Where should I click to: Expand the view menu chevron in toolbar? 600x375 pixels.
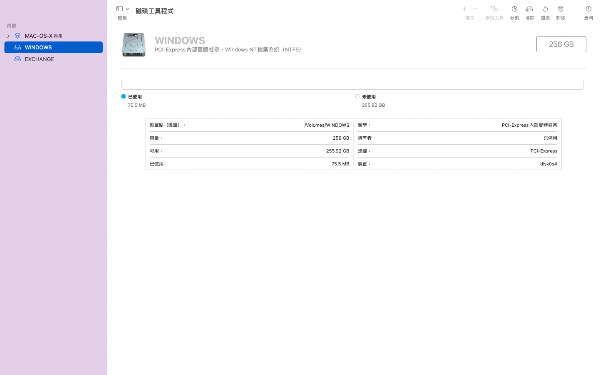tap(127, 9)
